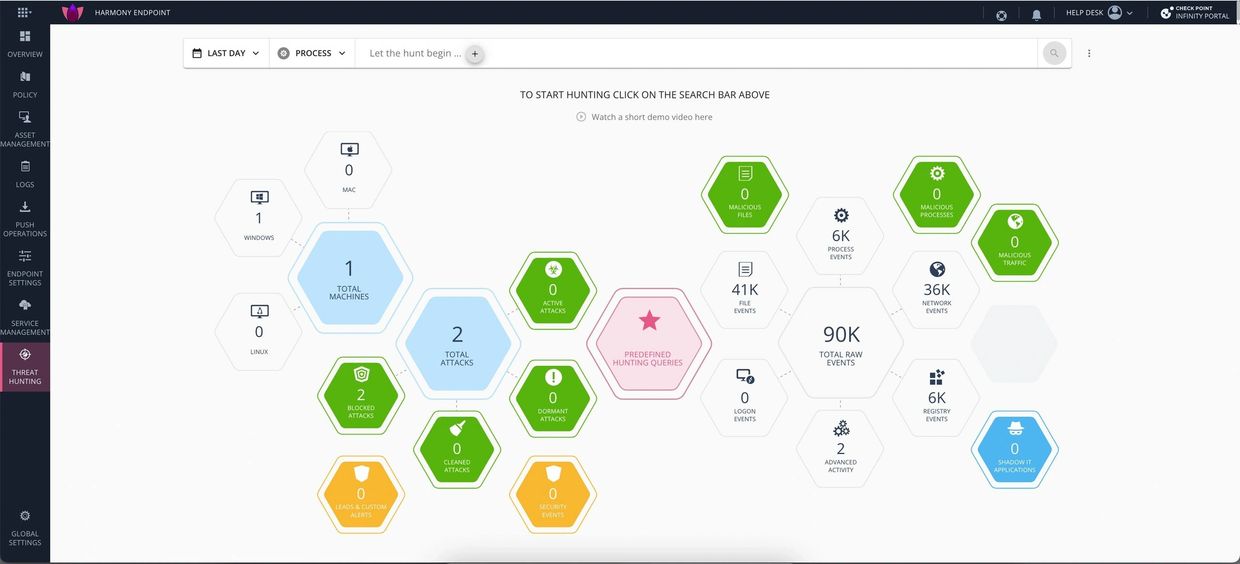Open File Events hexagon
Screen dimensions: 1240x564
pyautogui.click(x=745, y=291)
